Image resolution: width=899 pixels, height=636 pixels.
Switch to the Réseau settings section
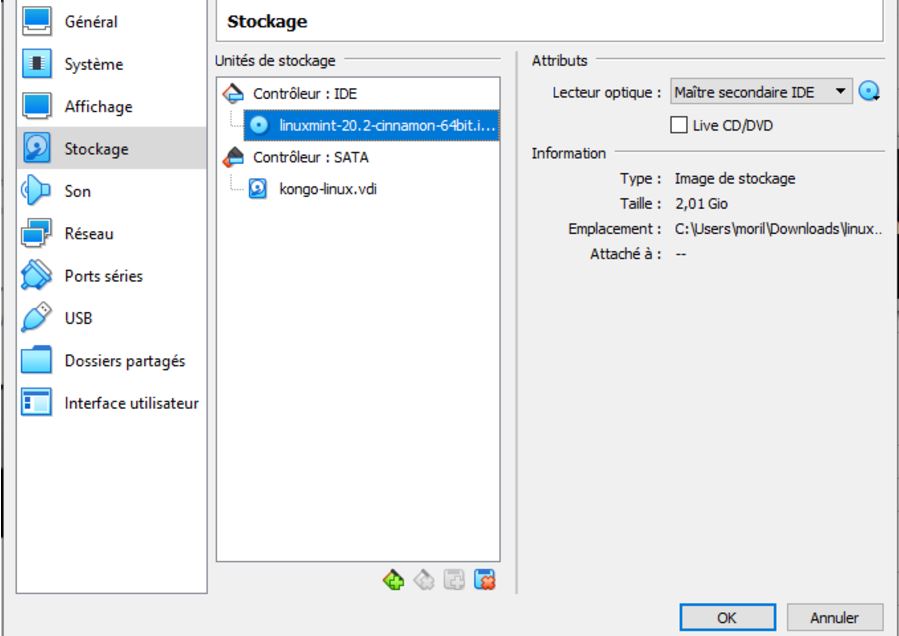[89, 234]
